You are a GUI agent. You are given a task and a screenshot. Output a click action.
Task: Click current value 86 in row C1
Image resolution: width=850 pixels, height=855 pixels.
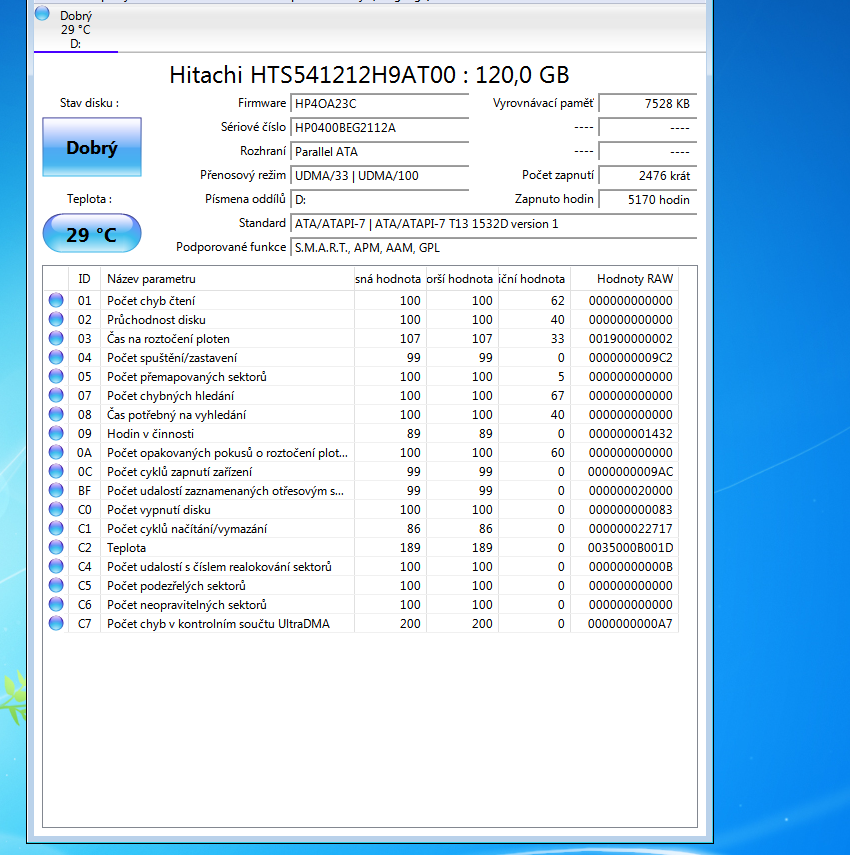point(414,528)
